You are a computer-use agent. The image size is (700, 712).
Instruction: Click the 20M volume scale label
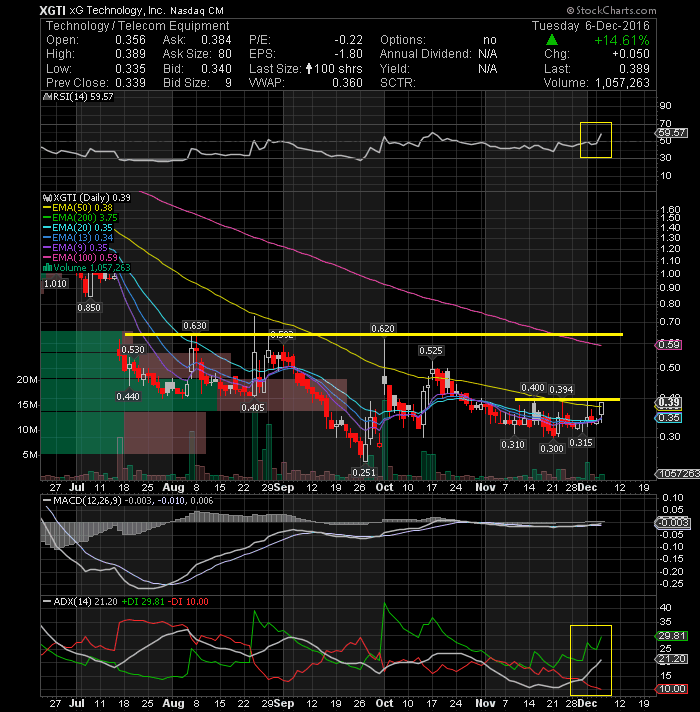click(x=27, y=380)
